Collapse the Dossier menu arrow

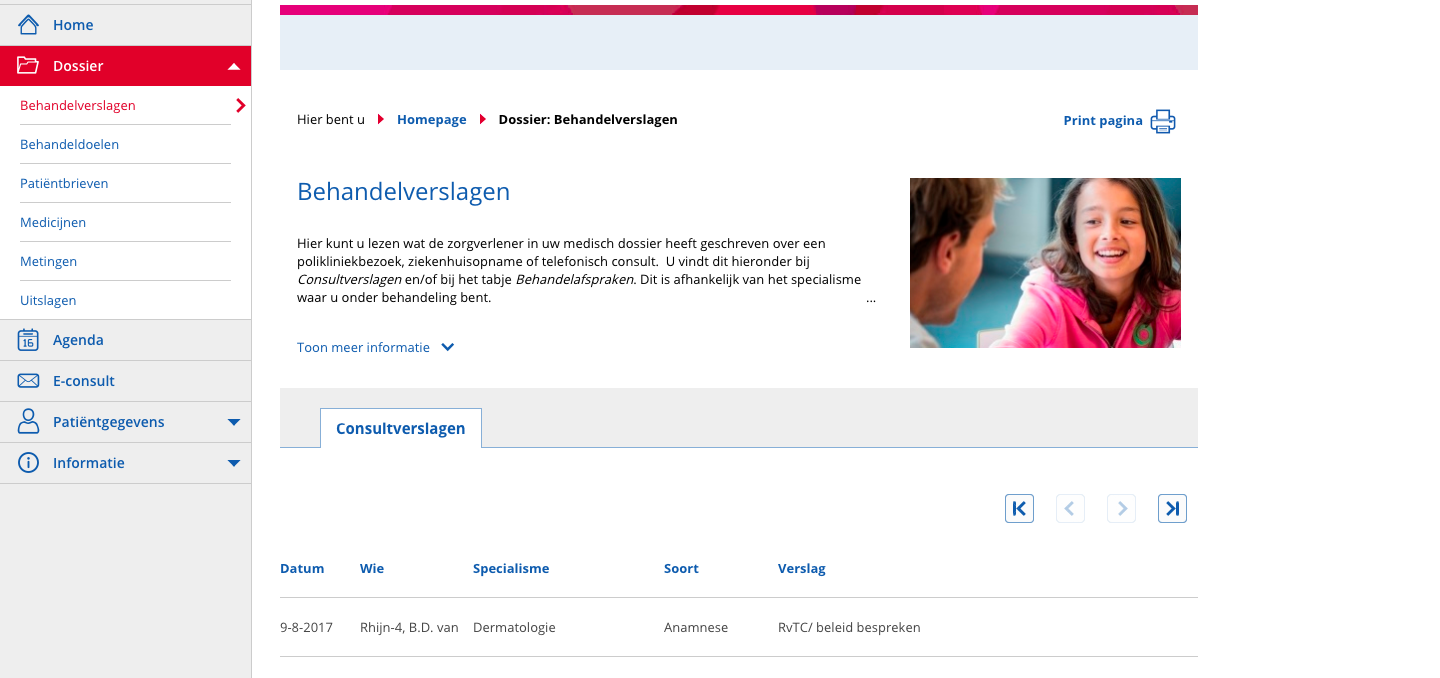[x=234, y=67]
